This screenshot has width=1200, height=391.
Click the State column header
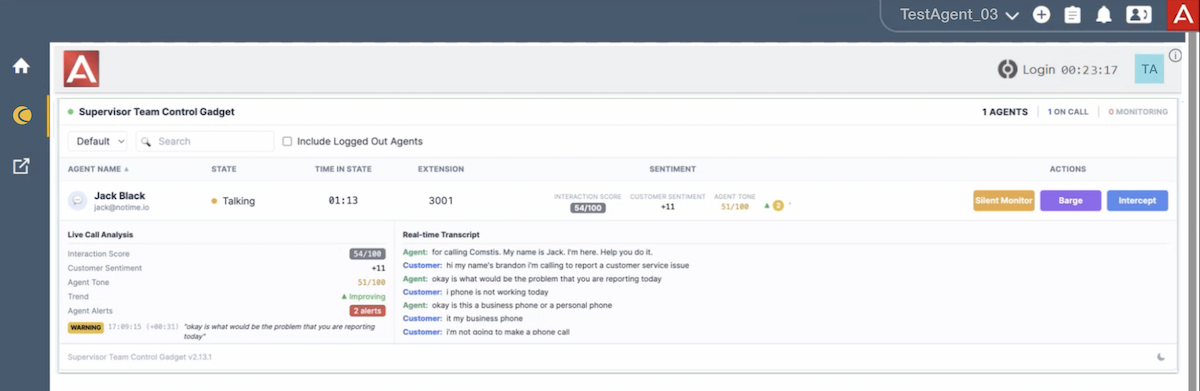(224, 169)
